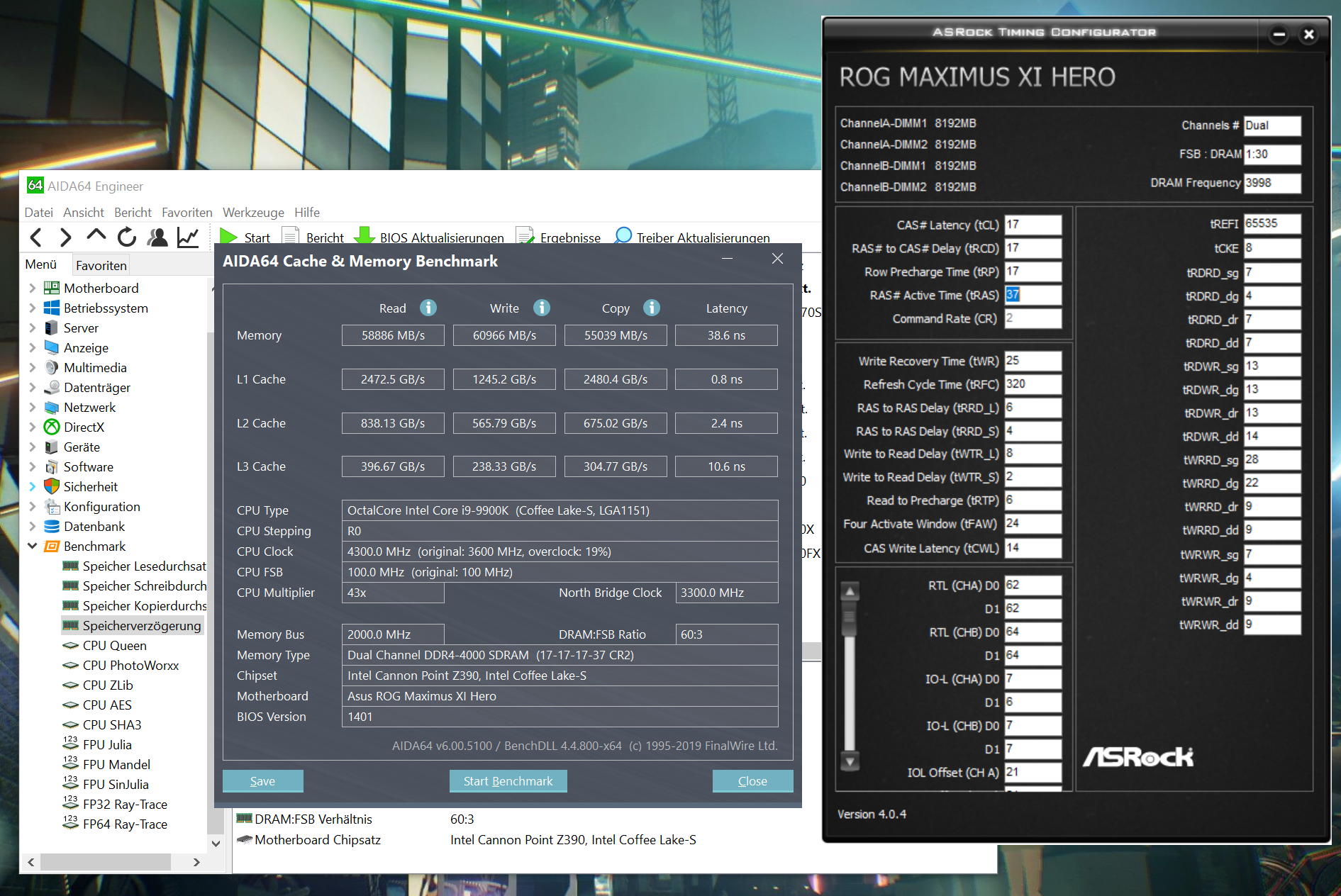Expand the Server tree node
Viewport: 1341px width, 896px height.
pos(32,328)
